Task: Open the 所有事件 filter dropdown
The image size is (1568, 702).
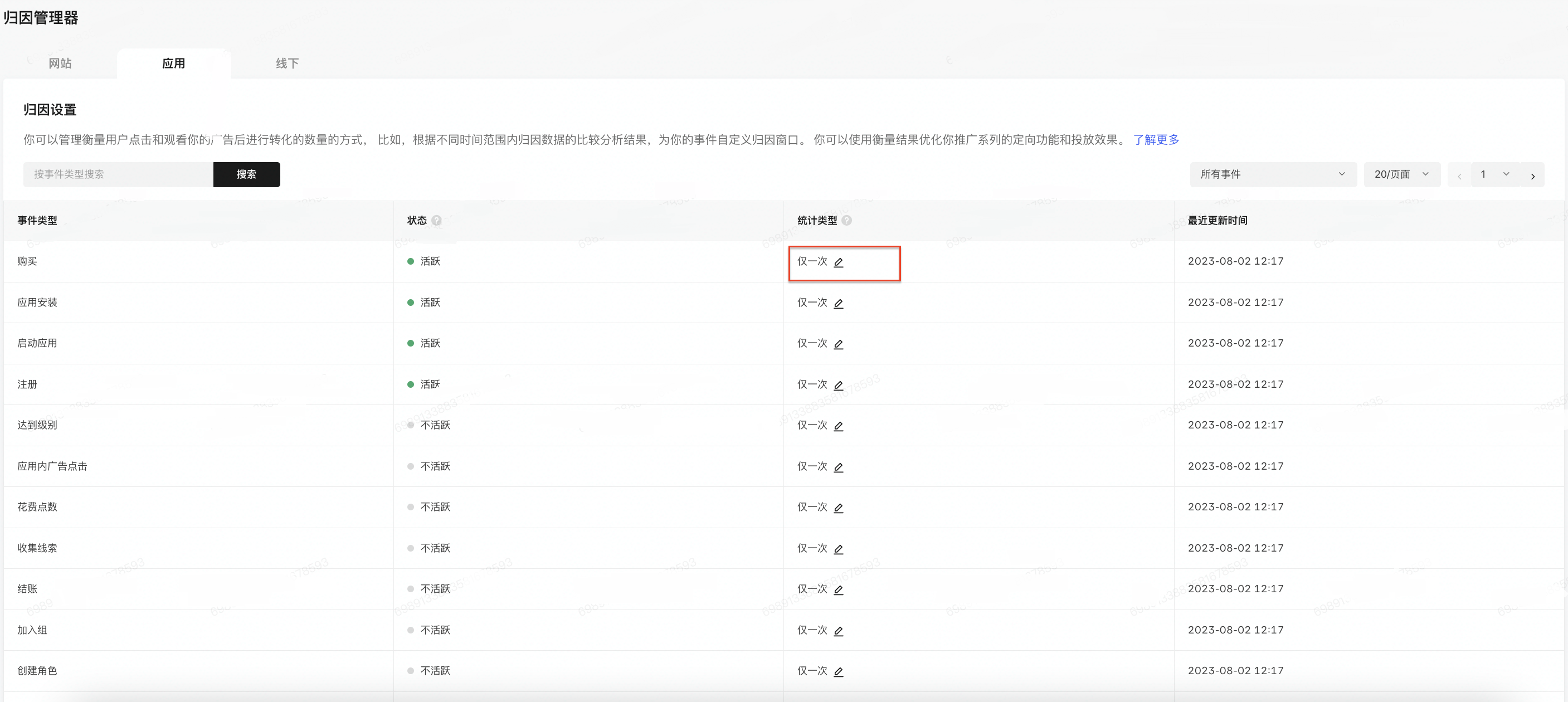Action: (1272, 174)
